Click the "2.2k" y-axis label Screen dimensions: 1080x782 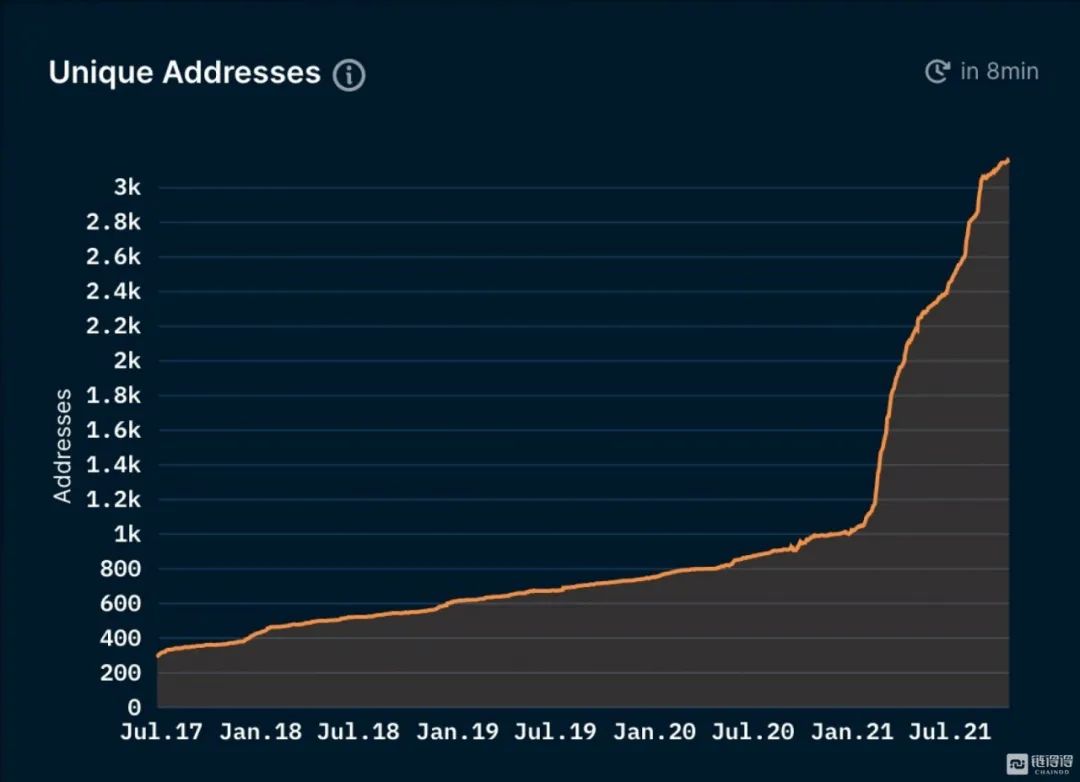point(114,325)
